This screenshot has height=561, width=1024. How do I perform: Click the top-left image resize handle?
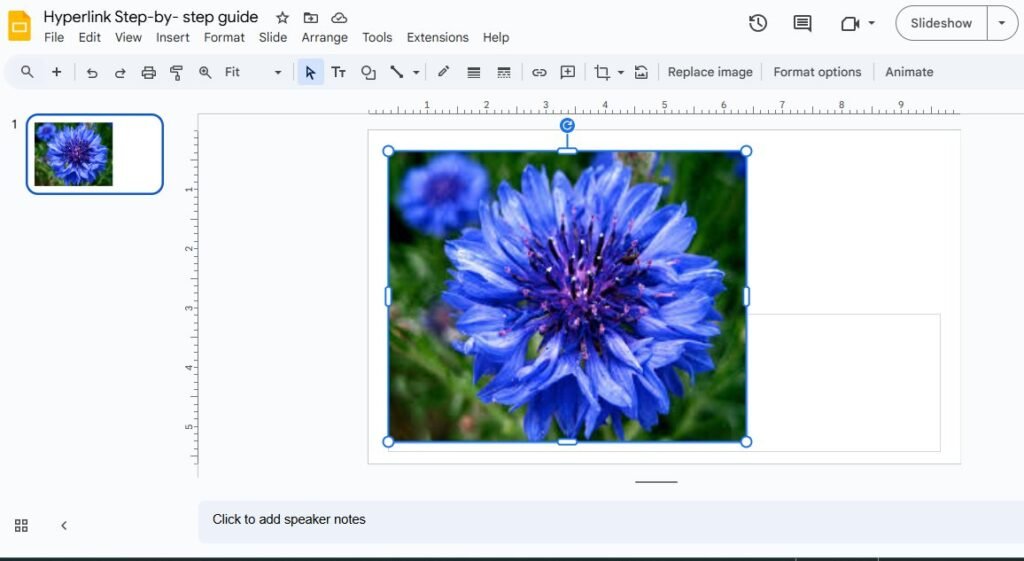388,152
